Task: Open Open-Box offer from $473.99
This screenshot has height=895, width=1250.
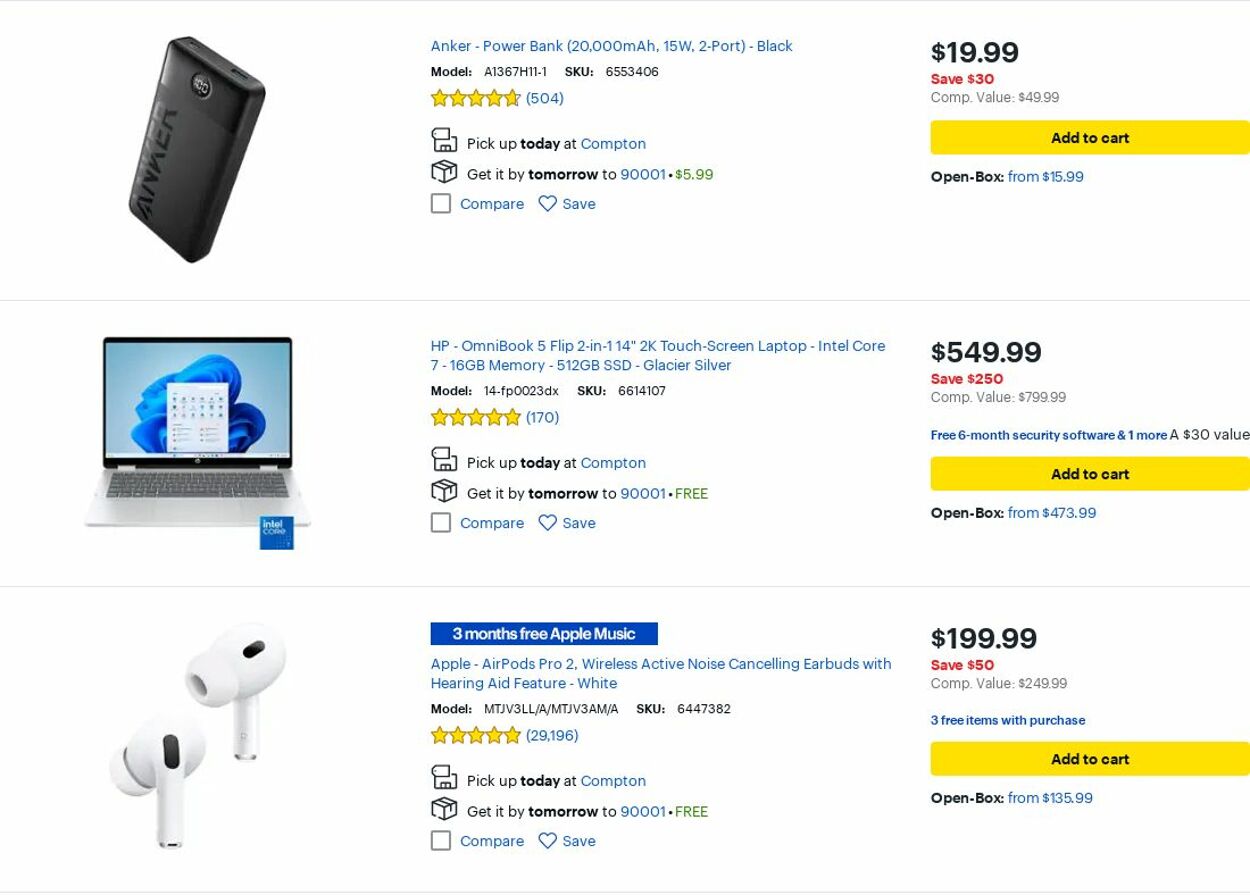Action: pos(1051,513)
